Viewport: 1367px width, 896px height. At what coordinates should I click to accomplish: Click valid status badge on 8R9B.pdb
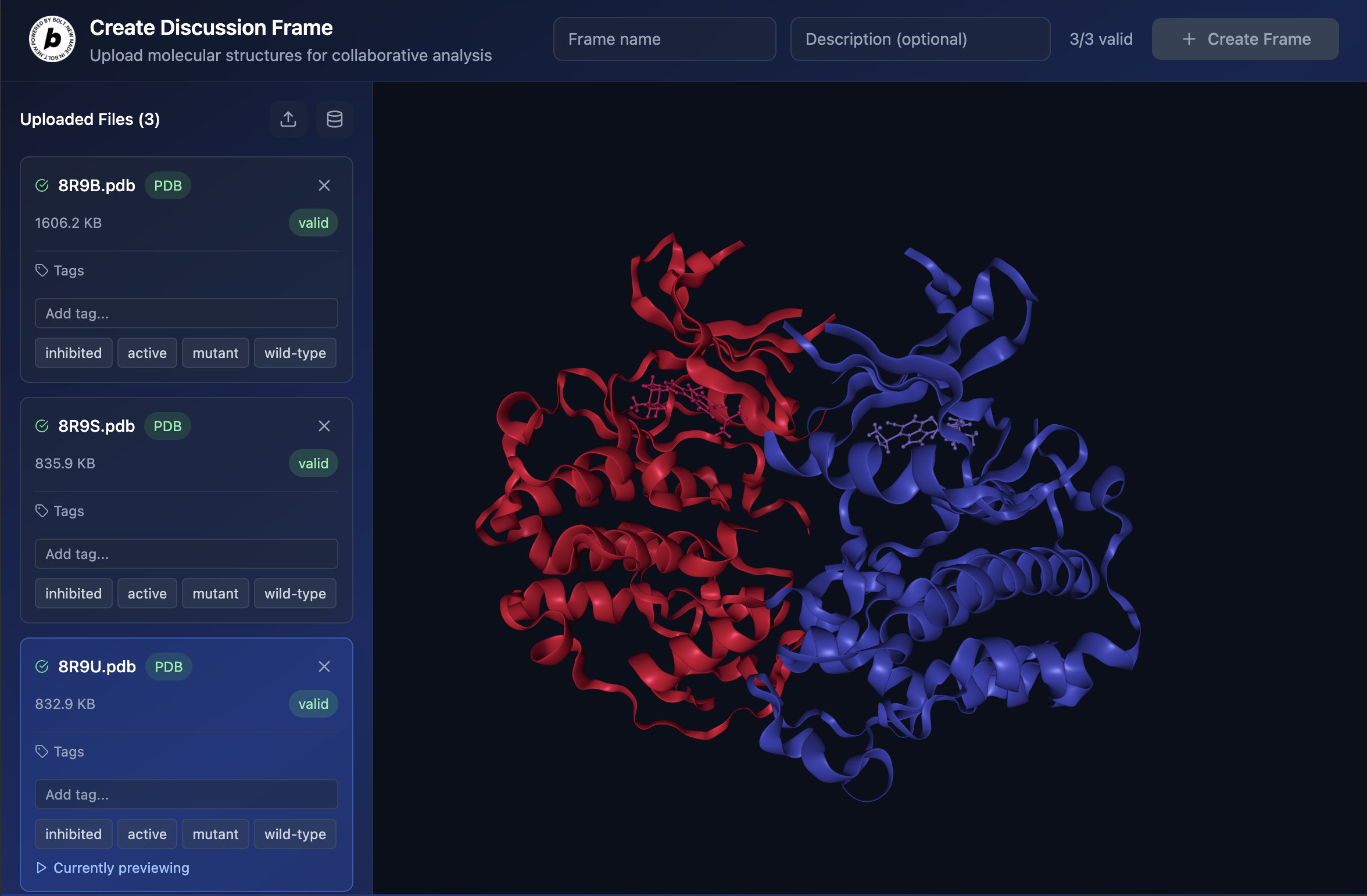[313, 223]
